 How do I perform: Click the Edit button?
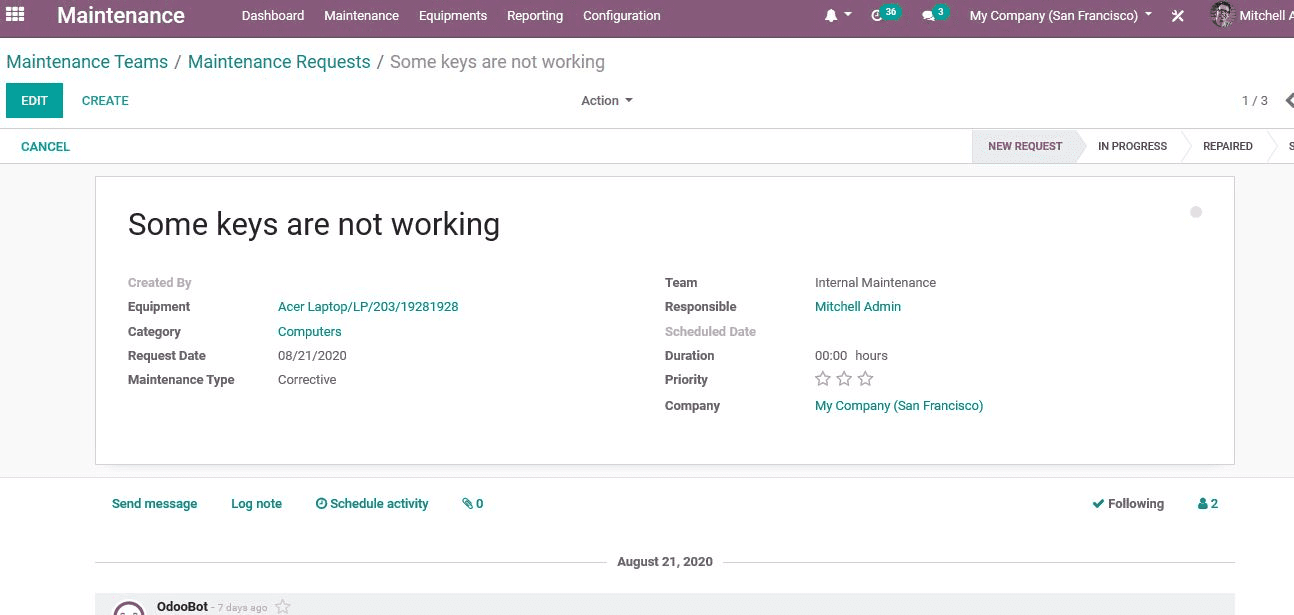coord(34,101)
